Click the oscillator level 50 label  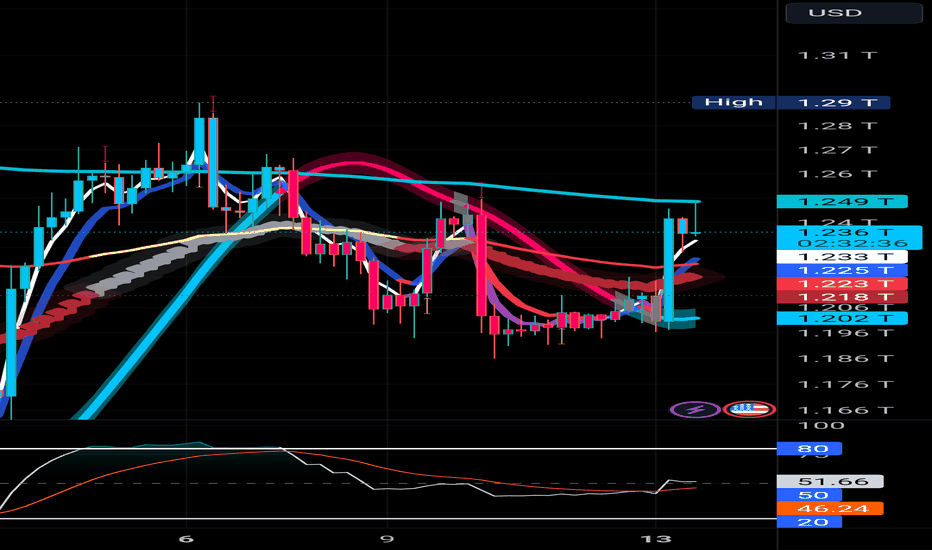pyautogui.click(x=810, y=495)
